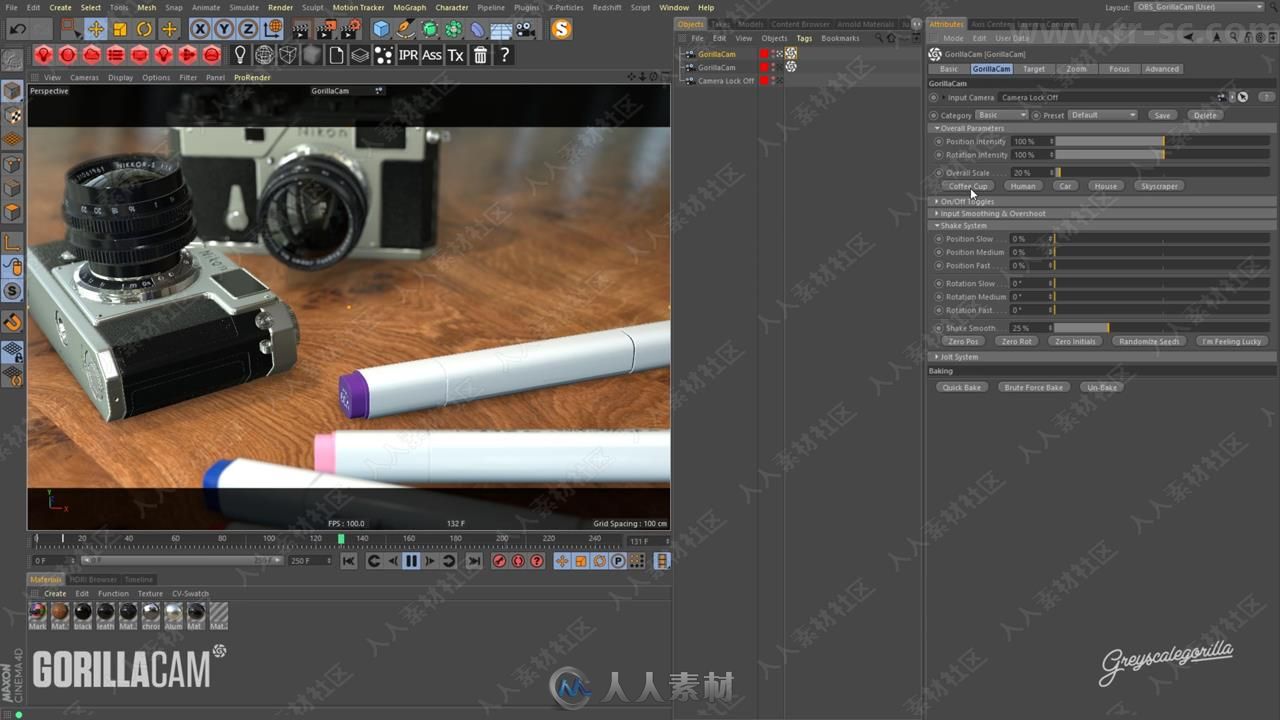Click the Position Slow slider bar

pyautogui.click(x=1162, y=239)
